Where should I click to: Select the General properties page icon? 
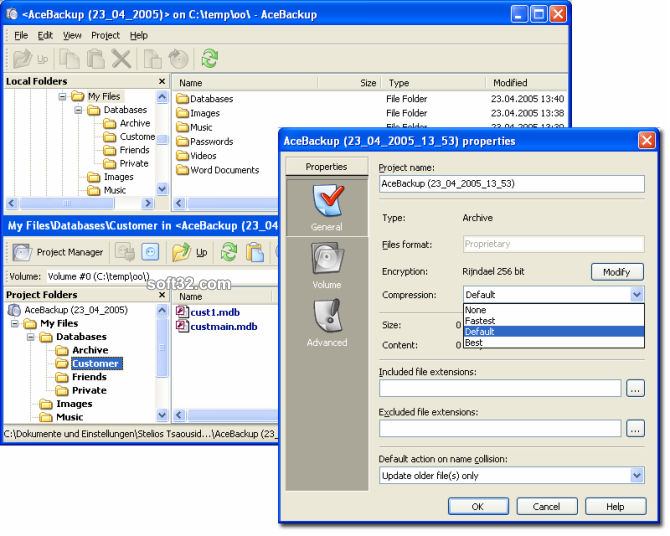point(326,207)
